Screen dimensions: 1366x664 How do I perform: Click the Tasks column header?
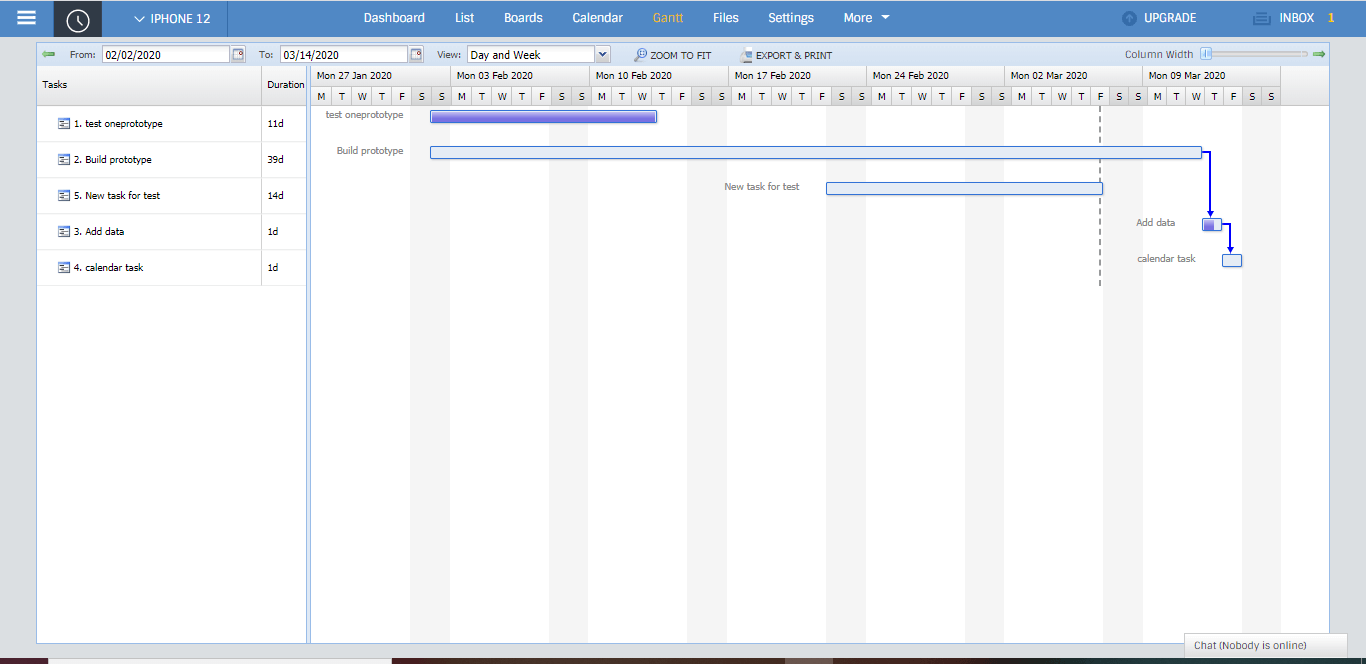149,85
